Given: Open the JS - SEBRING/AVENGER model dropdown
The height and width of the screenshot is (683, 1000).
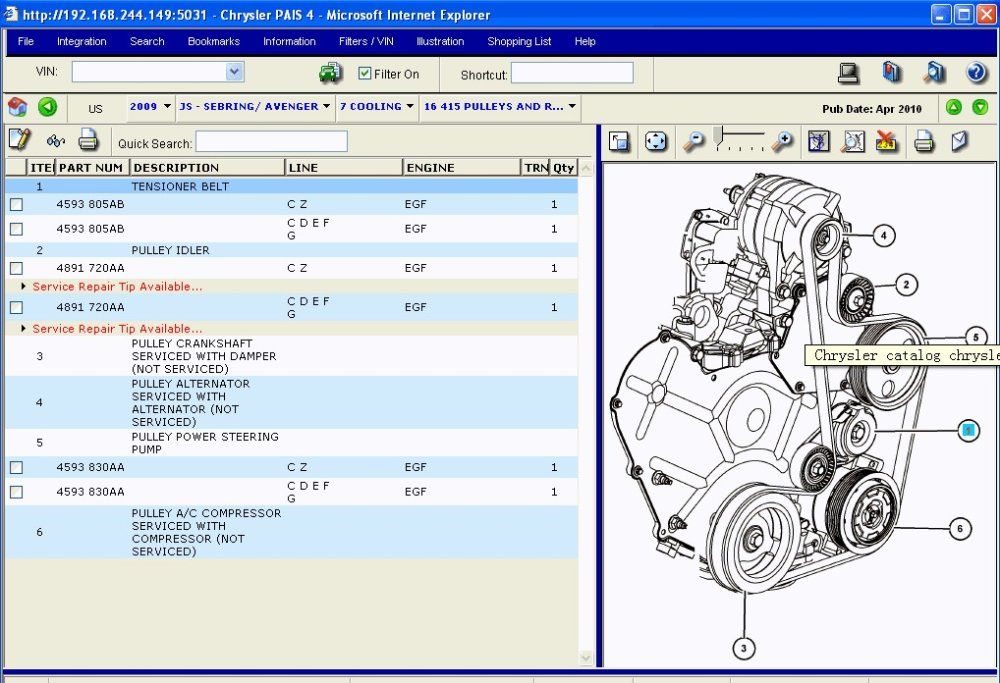Looking at the screenshot, I should pos(255,106).
